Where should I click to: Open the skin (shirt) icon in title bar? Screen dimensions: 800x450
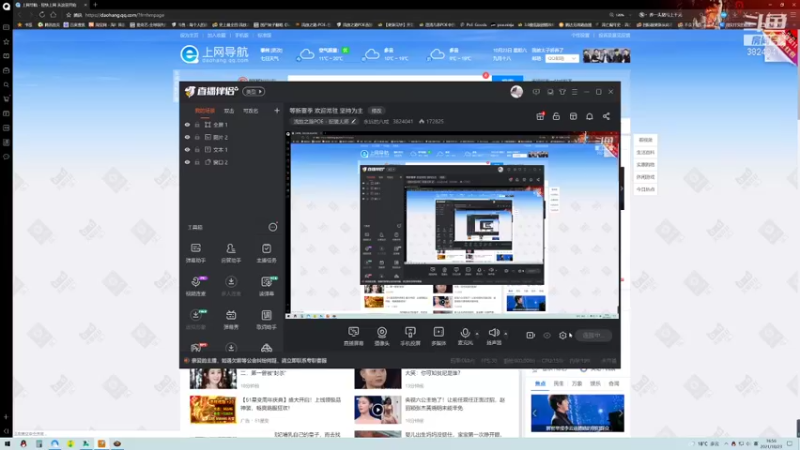562,92
